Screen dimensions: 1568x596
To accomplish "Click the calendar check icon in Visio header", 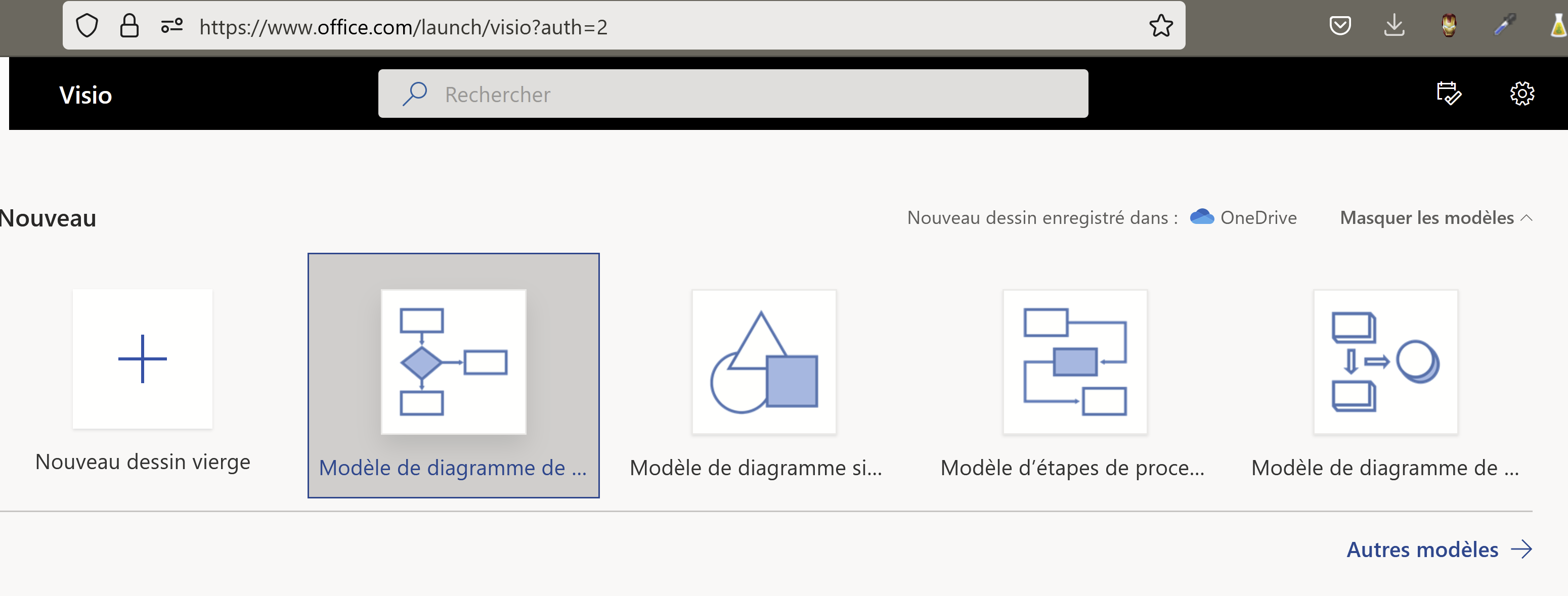I will coord(1449,93).
